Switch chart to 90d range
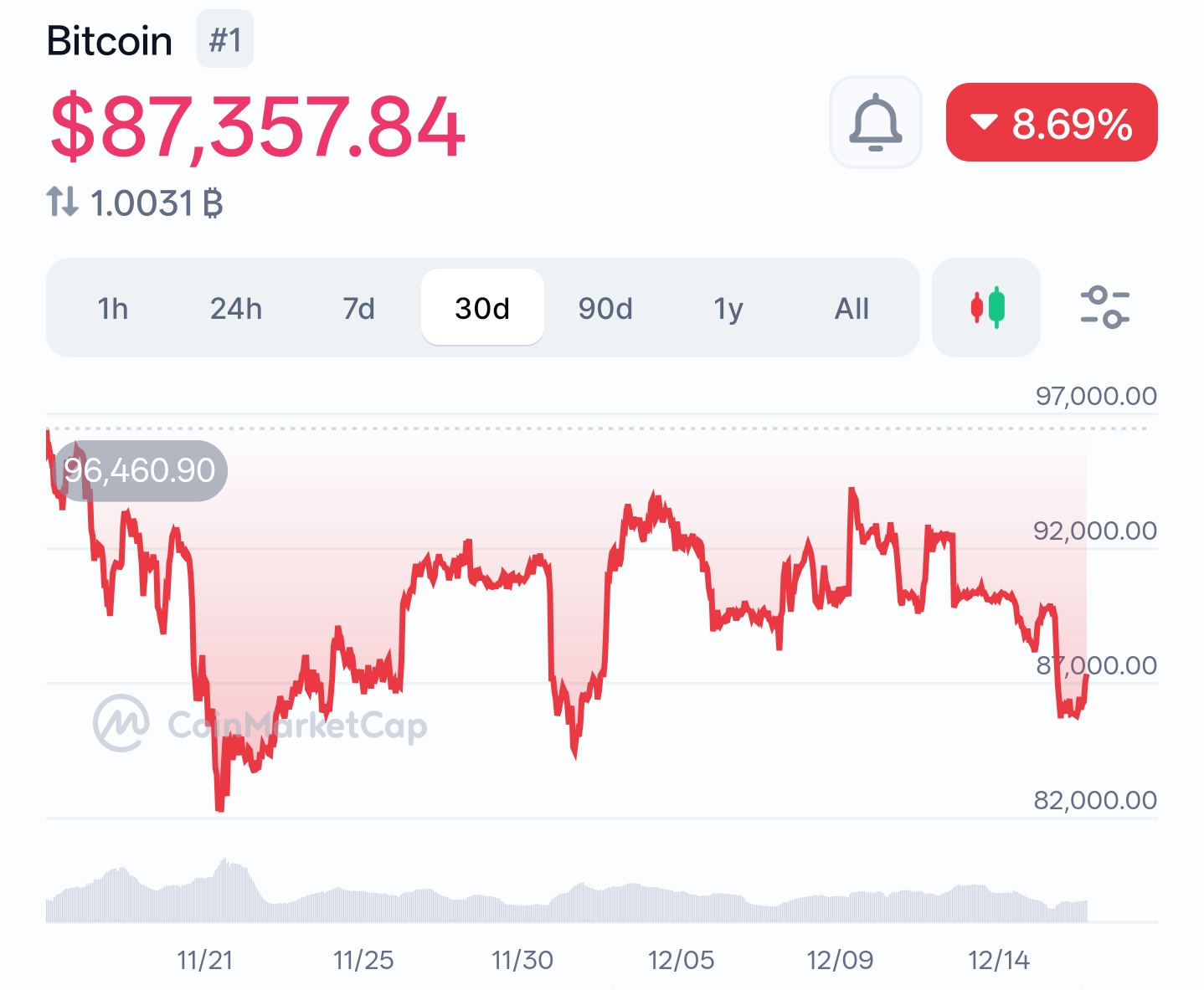The image size is (1204, 990). click(x=605, y=309)
